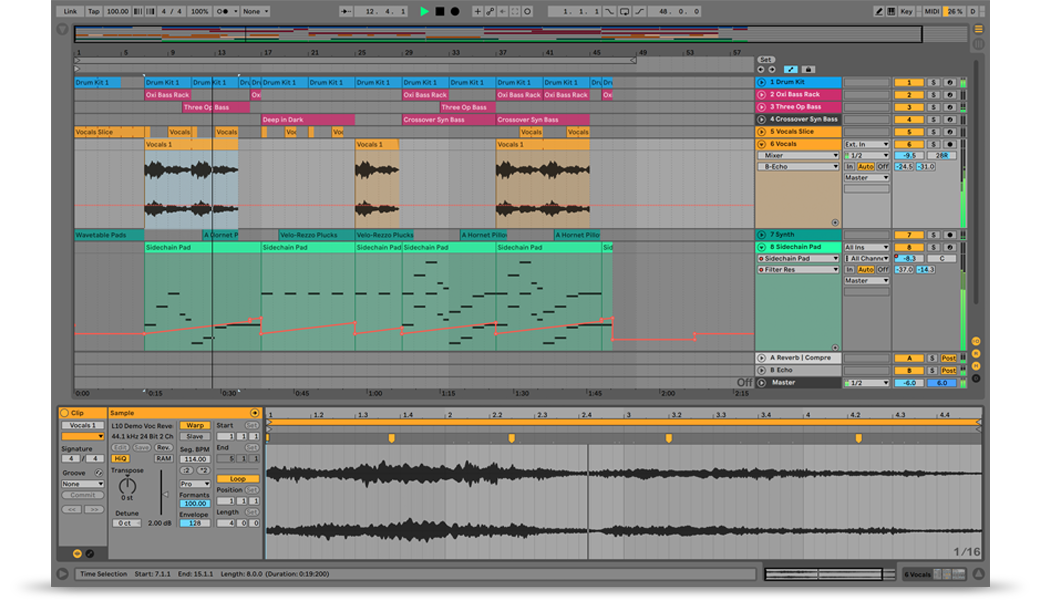Jump to previous locator arrow icon

tap(761, 69)
